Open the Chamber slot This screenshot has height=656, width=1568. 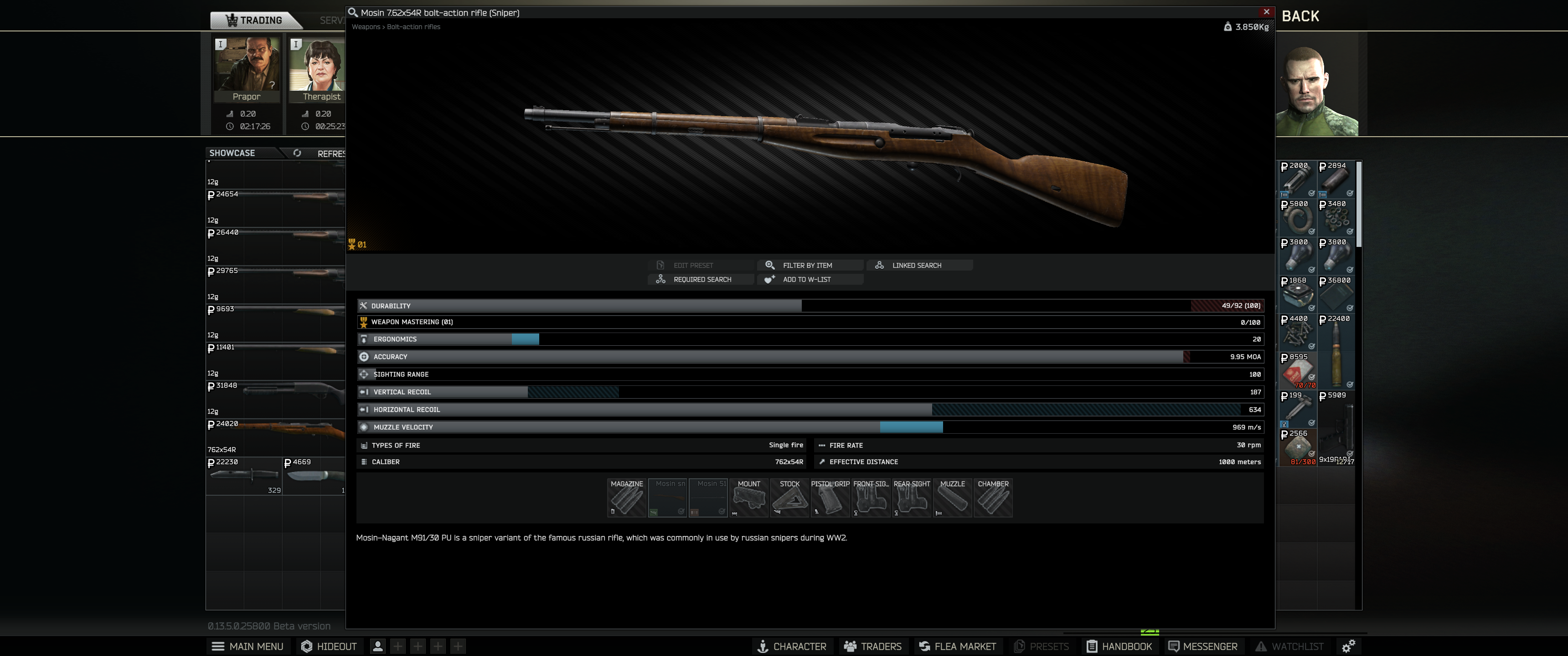993,498
